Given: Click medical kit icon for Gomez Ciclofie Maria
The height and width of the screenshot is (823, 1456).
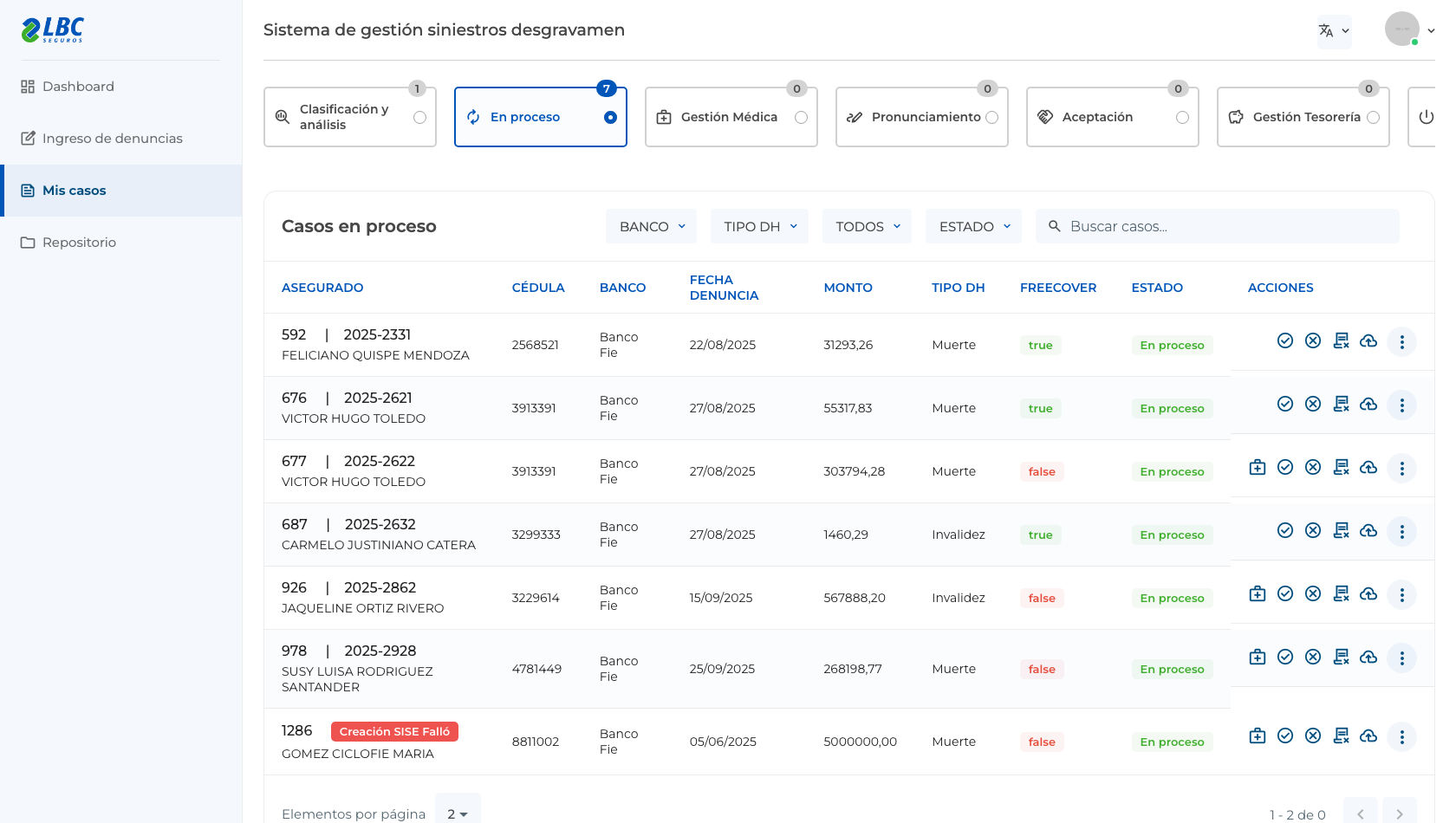Looking at the screenshot, I should pyautogui.click(x=1258, y=736).
